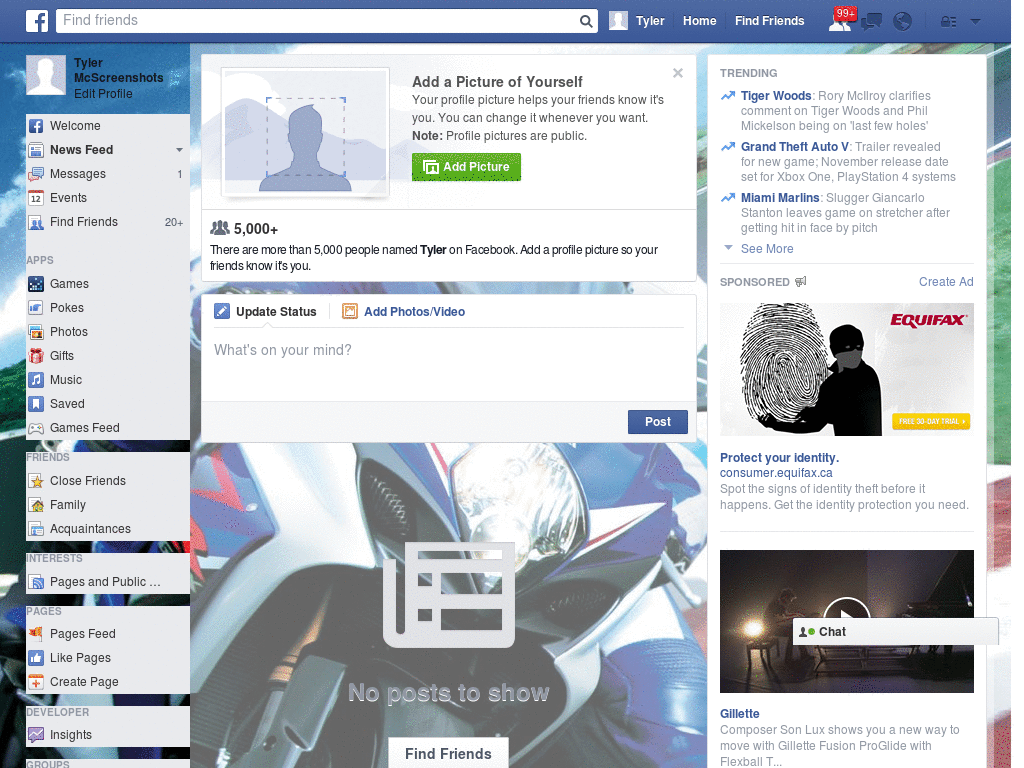Viewport: 1024px width, 768px height.
Task: Click the Events calendar icon
Action: tap(36, 198)
